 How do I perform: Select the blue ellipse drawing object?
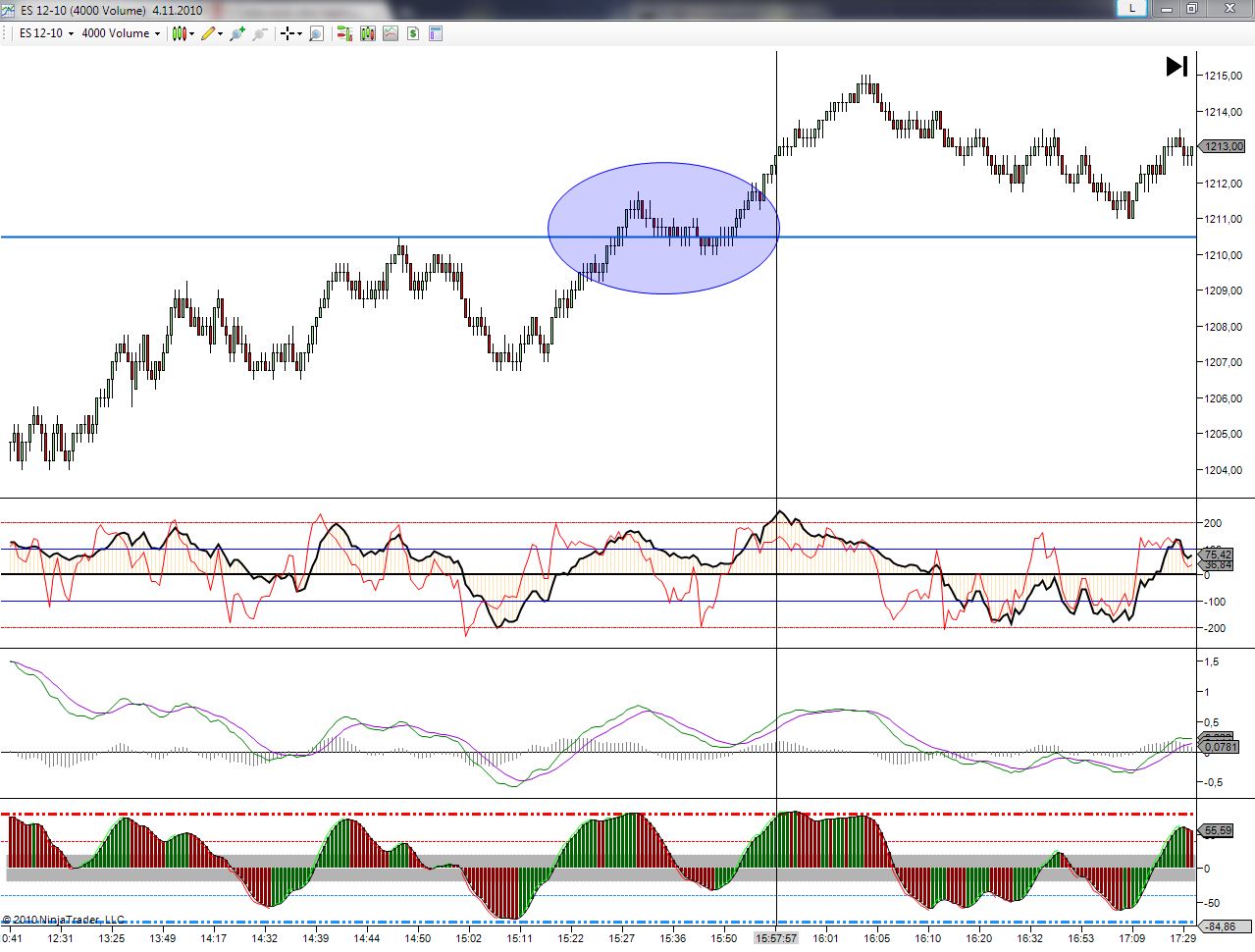pyautogui.click(x=663, y=228)
